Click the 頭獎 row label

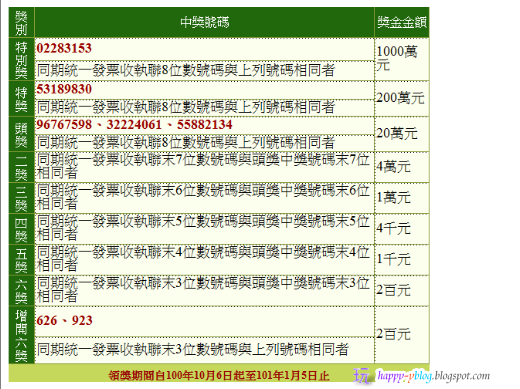pyautogui.click(x=21, y=135)
